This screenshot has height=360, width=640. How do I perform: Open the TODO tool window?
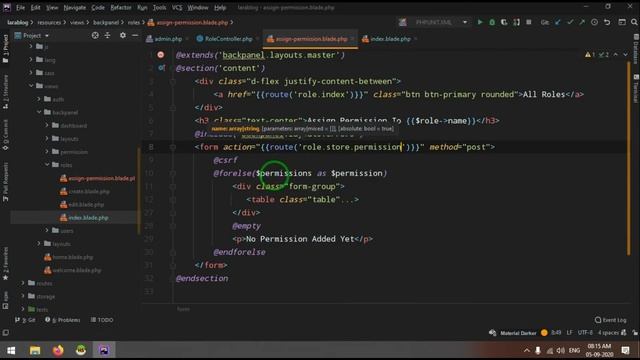(x=102, y=320)
